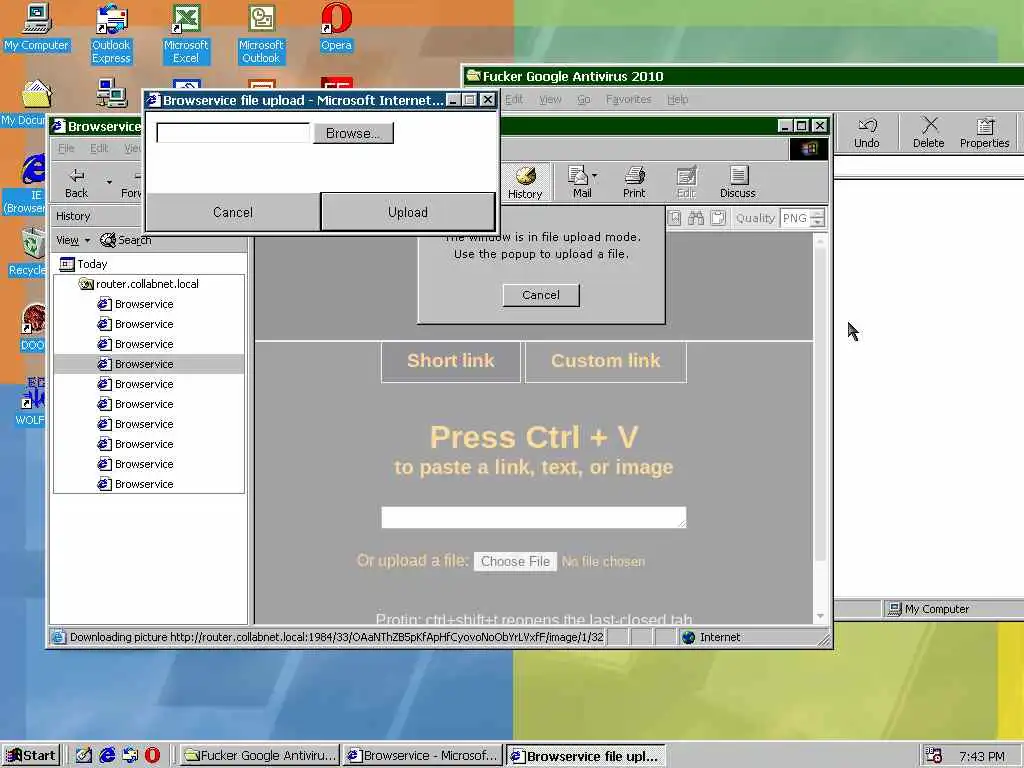Open the Microsoft Excel desktop icon
This screenshot has width=1024, height=768.
(186, 33)
